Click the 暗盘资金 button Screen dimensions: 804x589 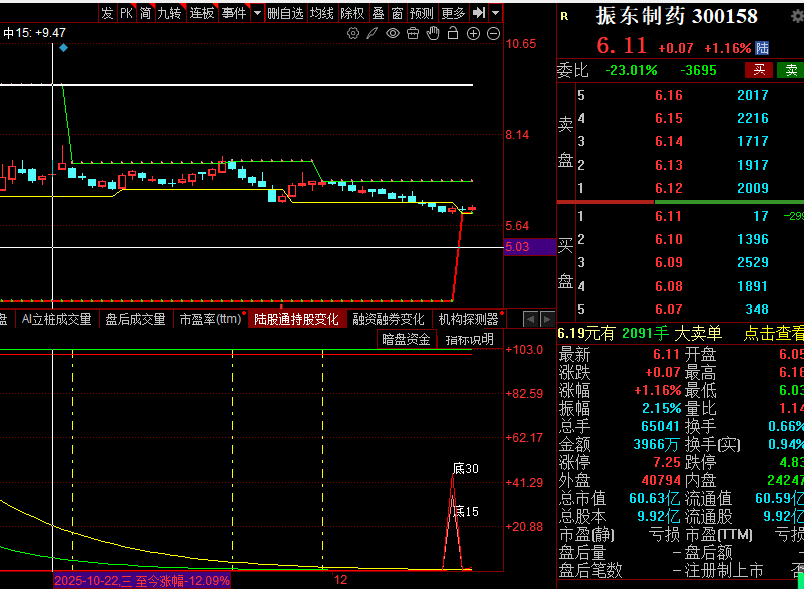406,339
